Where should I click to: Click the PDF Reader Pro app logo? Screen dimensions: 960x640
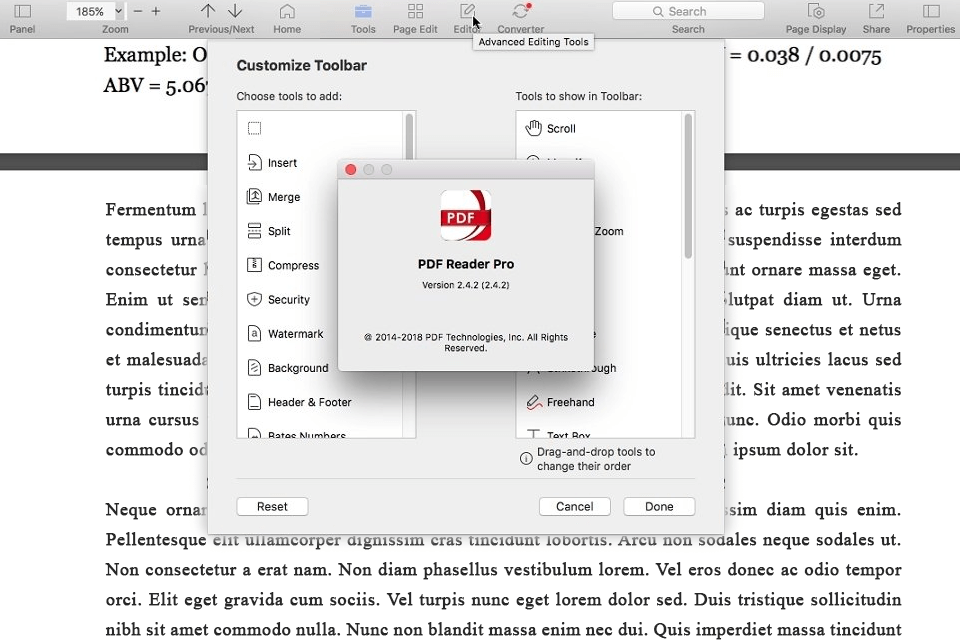[x=466, y=216]
